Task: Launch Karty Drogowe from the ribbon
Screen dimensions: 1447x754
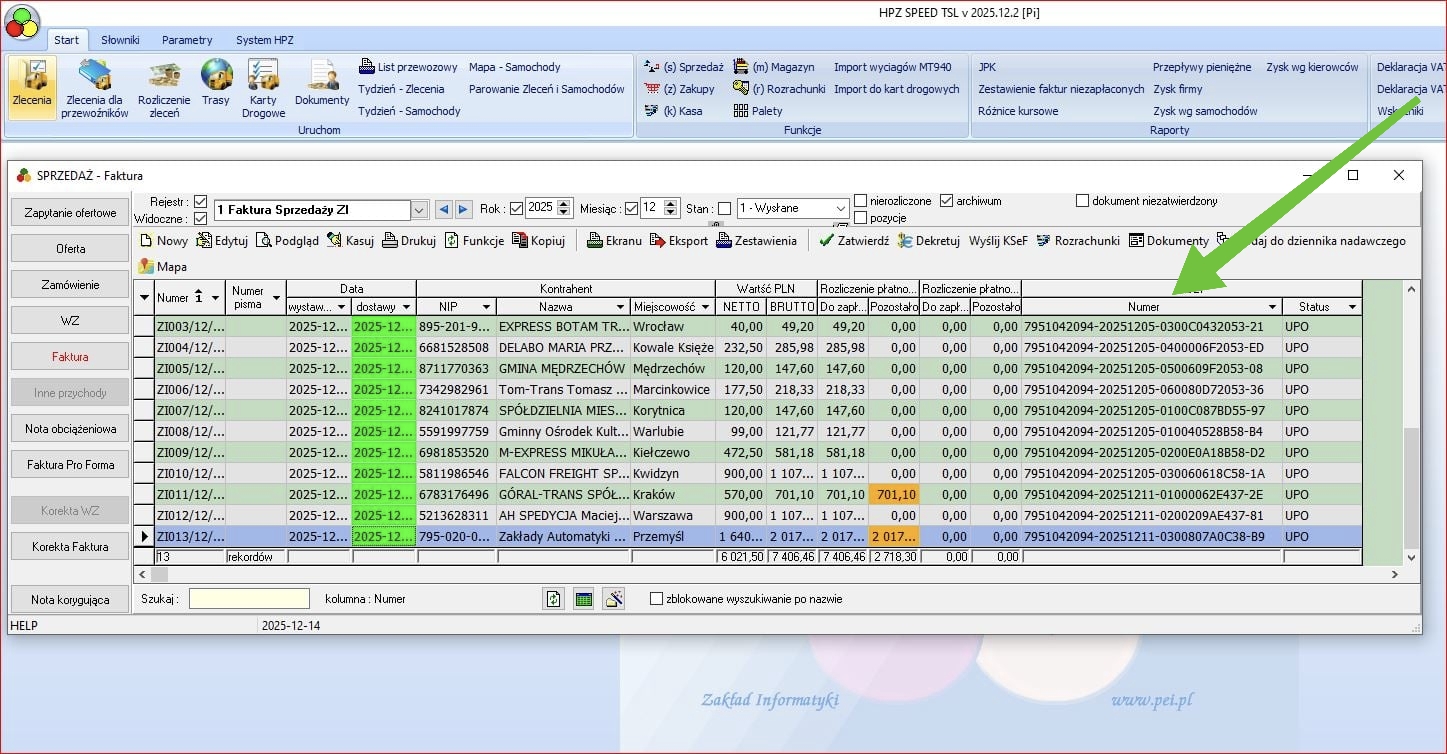Action: (x=263, y=80)
